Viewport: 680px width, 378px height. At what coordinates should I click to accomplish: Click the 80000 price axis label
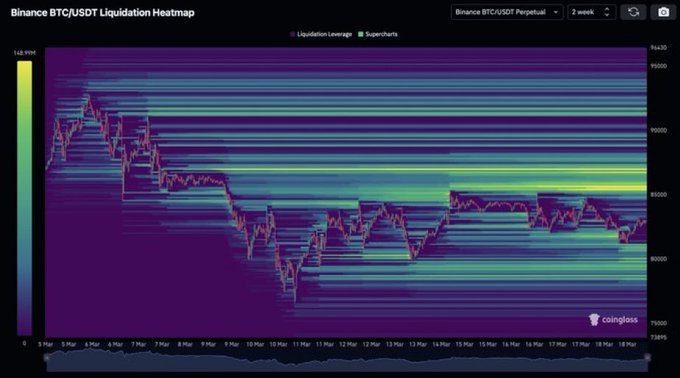pyautogui.click(x=658, y=259)
